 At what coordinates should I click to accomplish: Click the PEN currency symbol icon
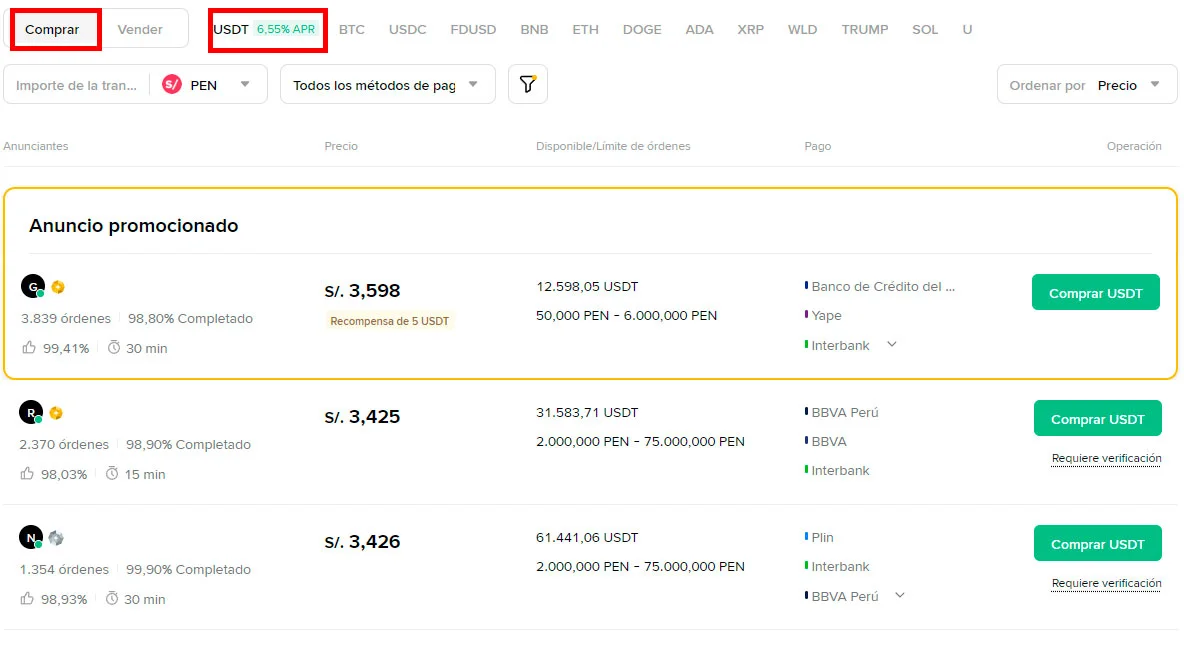172,85
